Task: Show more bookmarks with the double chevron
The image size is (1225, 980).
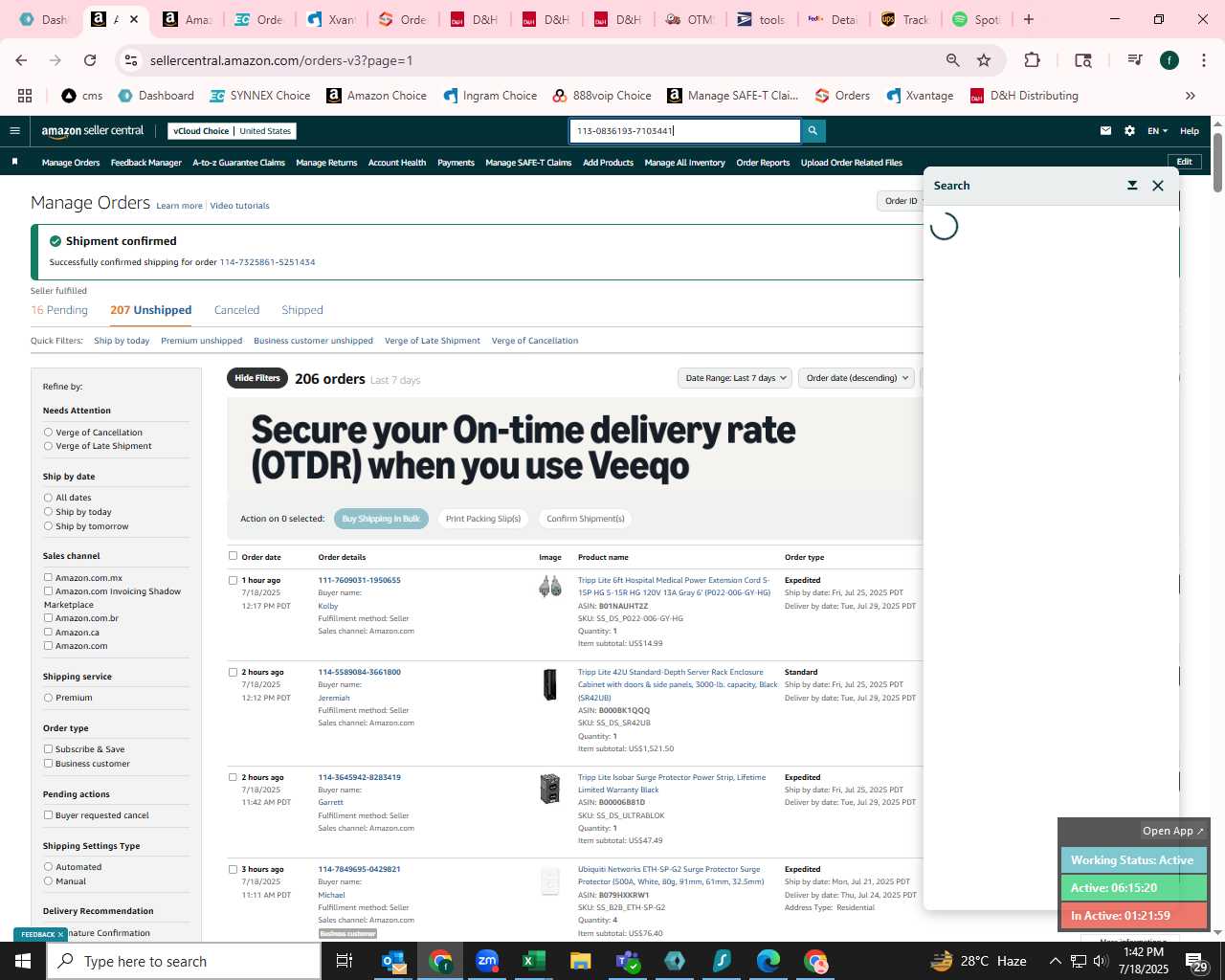Action: pos(1191,96)
